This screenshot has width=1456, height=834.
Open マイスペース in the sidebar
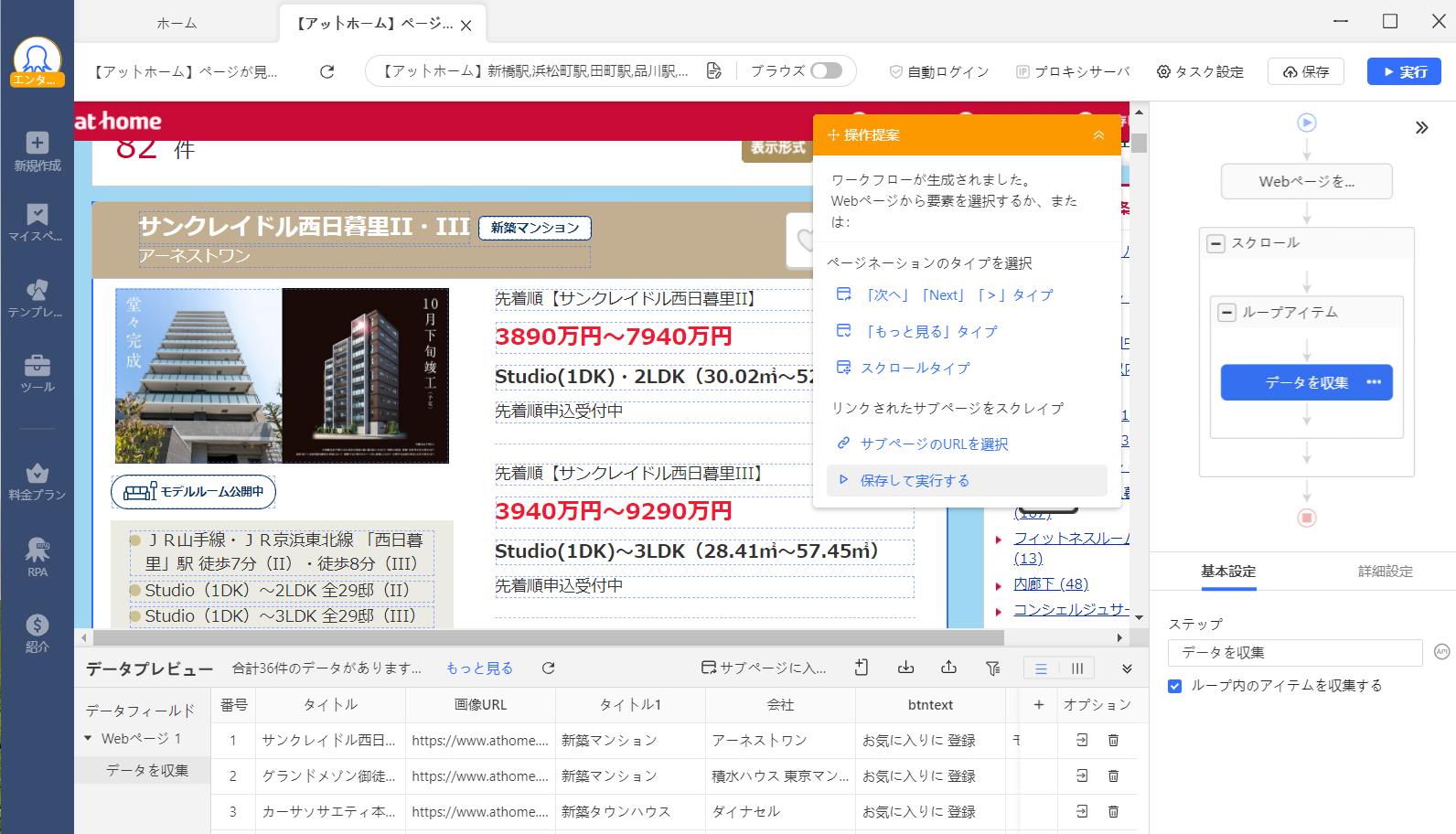(36, 223)
